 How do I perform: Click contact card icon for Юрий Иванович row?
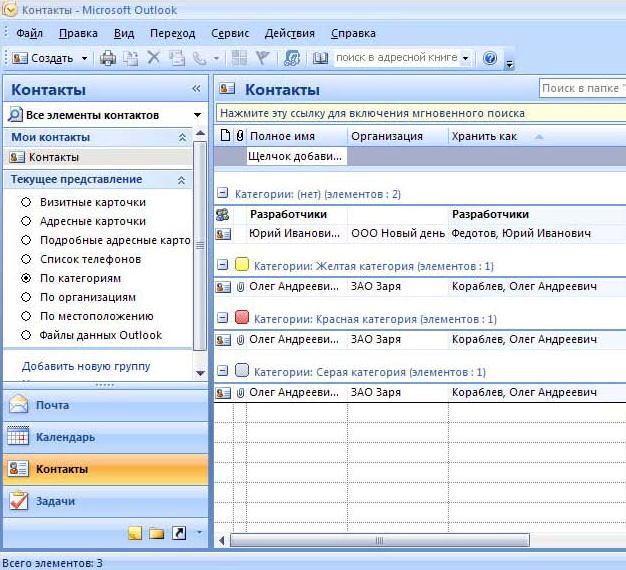[223, 234]
